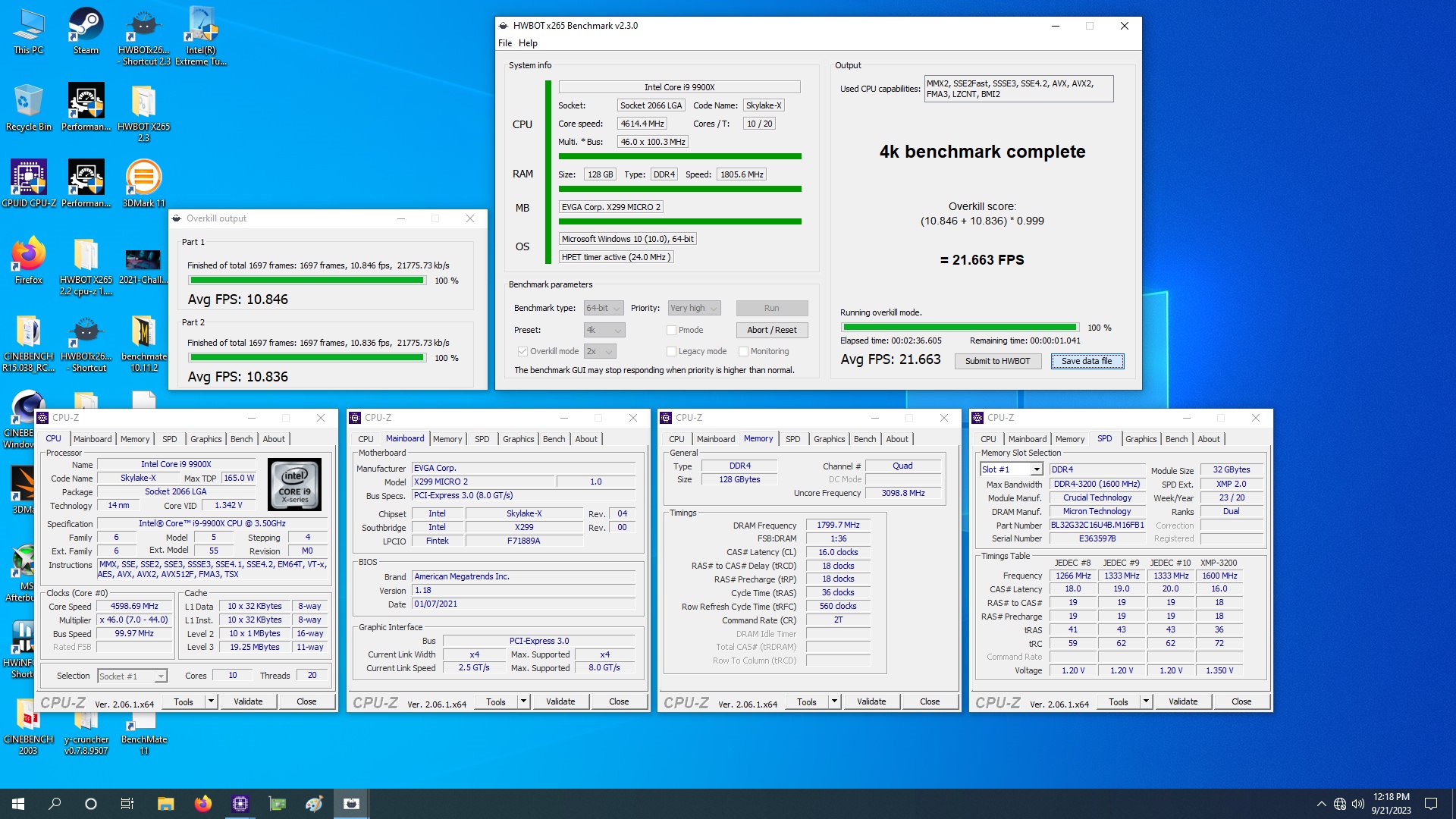Toggle Pmode checkbox
1456x819 pixels.
pyautogui.click(x=671, y=330)
